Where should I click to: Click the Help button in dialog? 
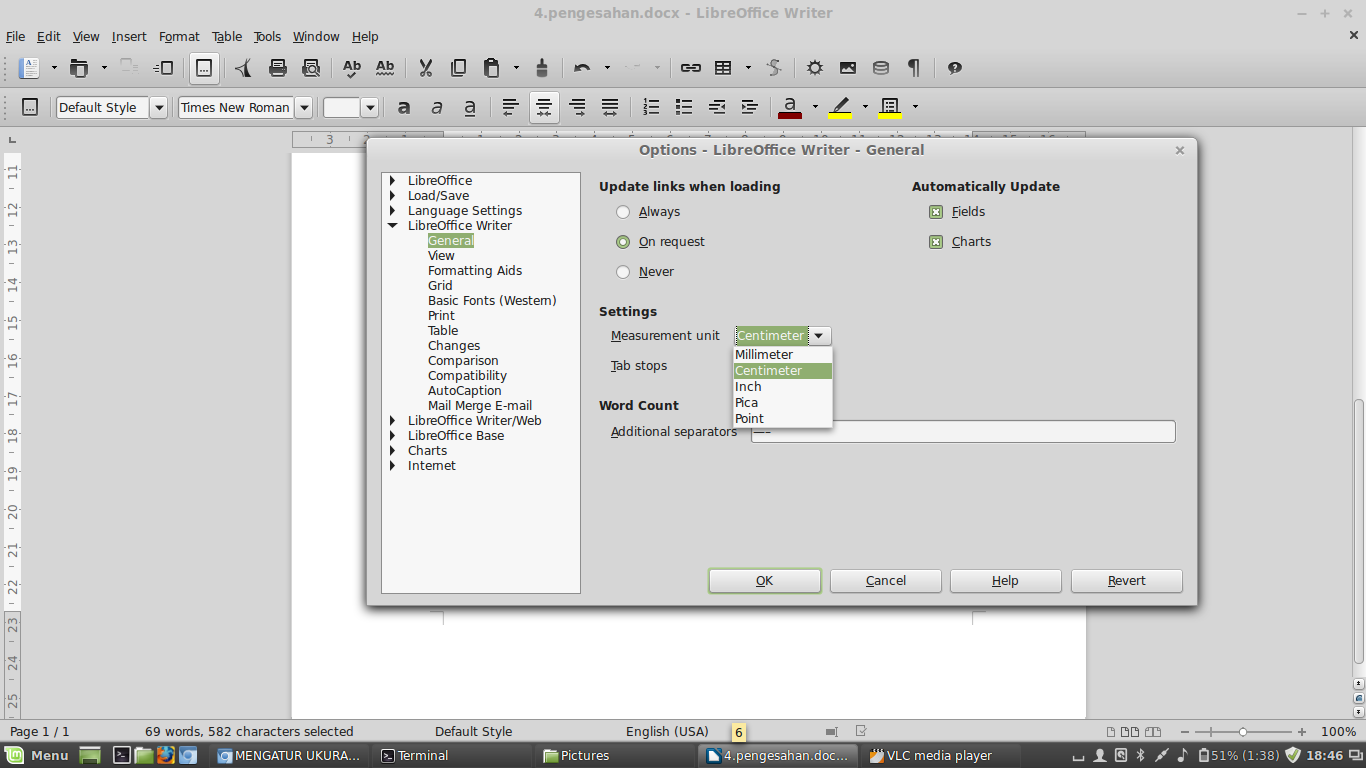click(x=1006, y=581)
